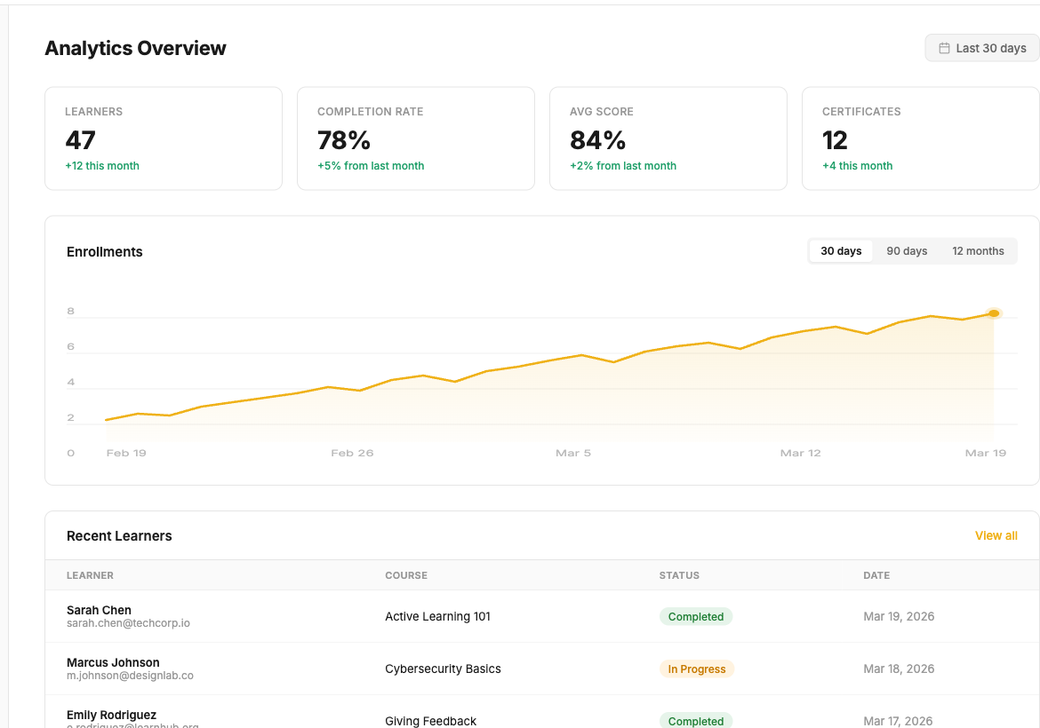Click Completed status badge for Sarah Chen
The height and width of the screenshot is (728, 1040).
click(695, 617)
